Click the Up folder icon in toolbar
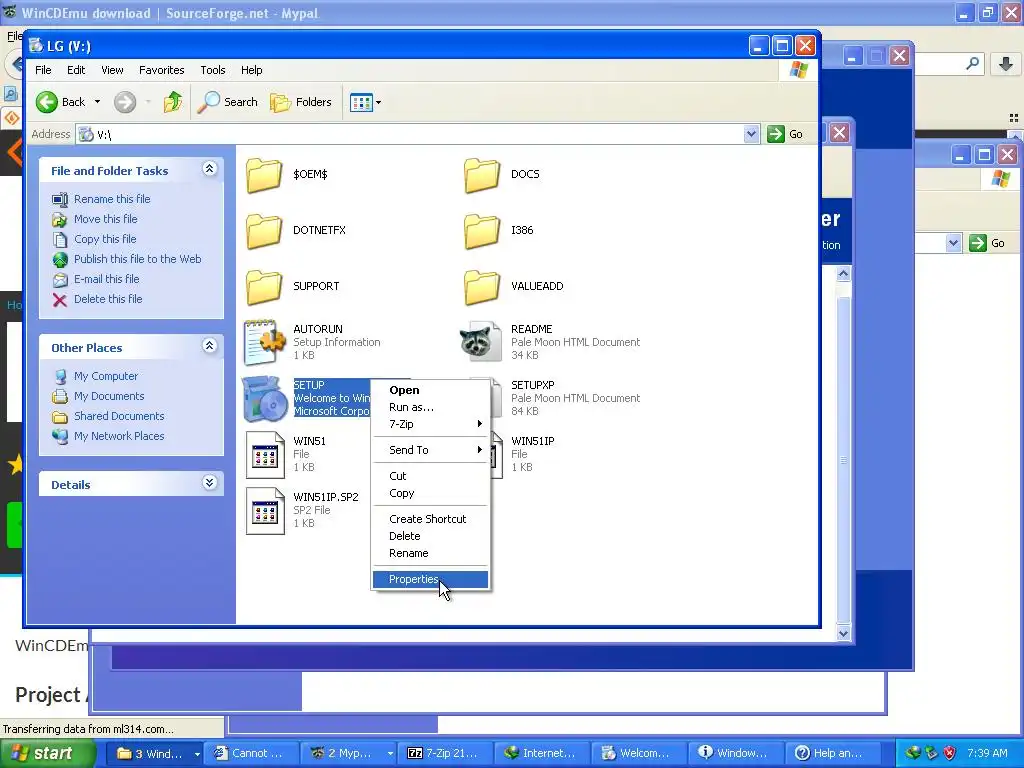1024x768 pixels. [173, 102]
